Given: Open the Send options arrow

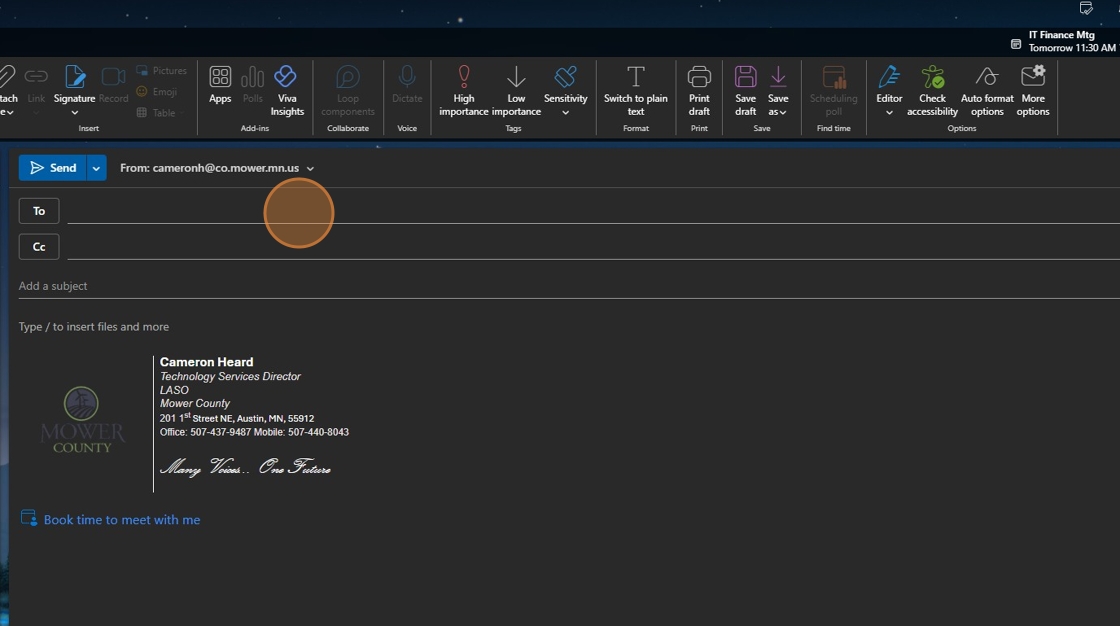Looking at the screenshot, I should [96, 168].
